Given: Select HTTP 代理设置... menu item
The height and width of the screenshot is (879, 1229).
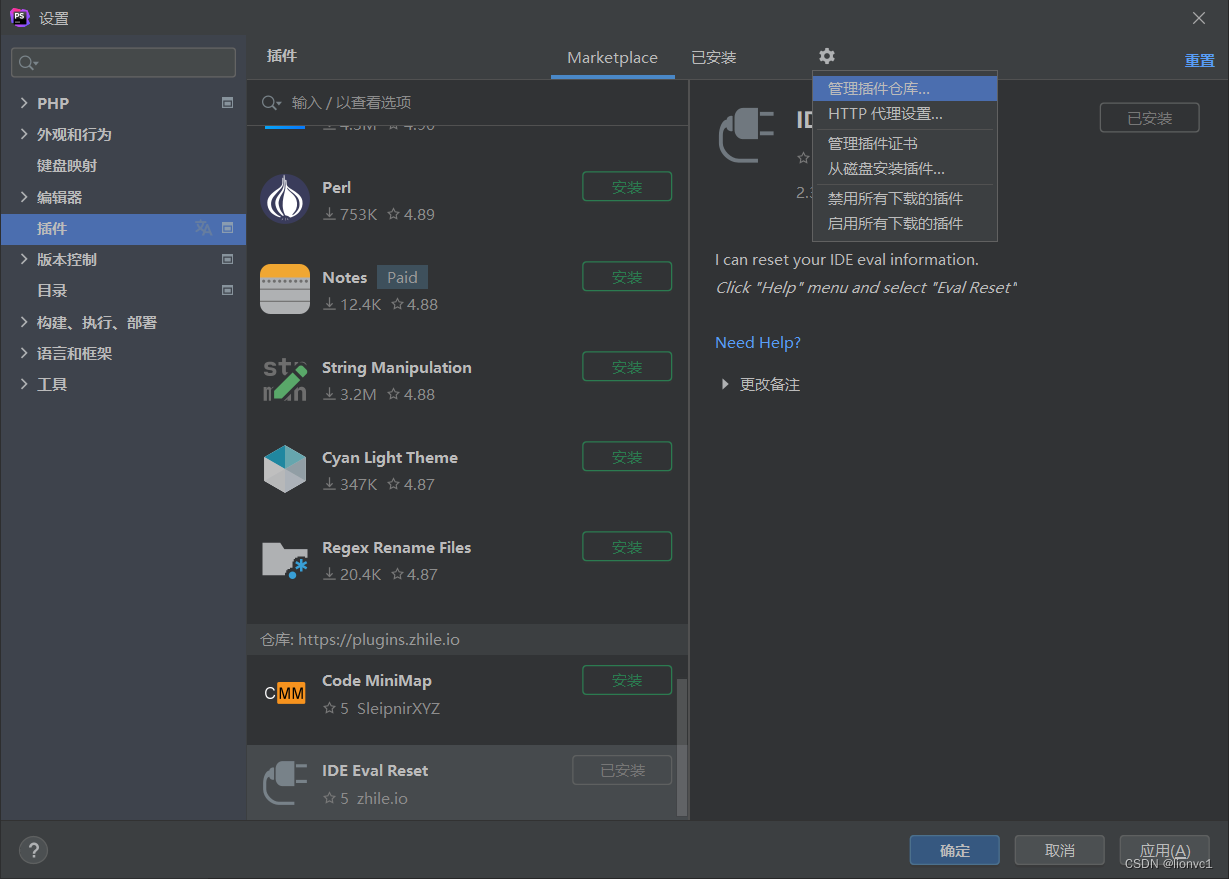Looking at the screenshot, I should (x=905, y=114).
